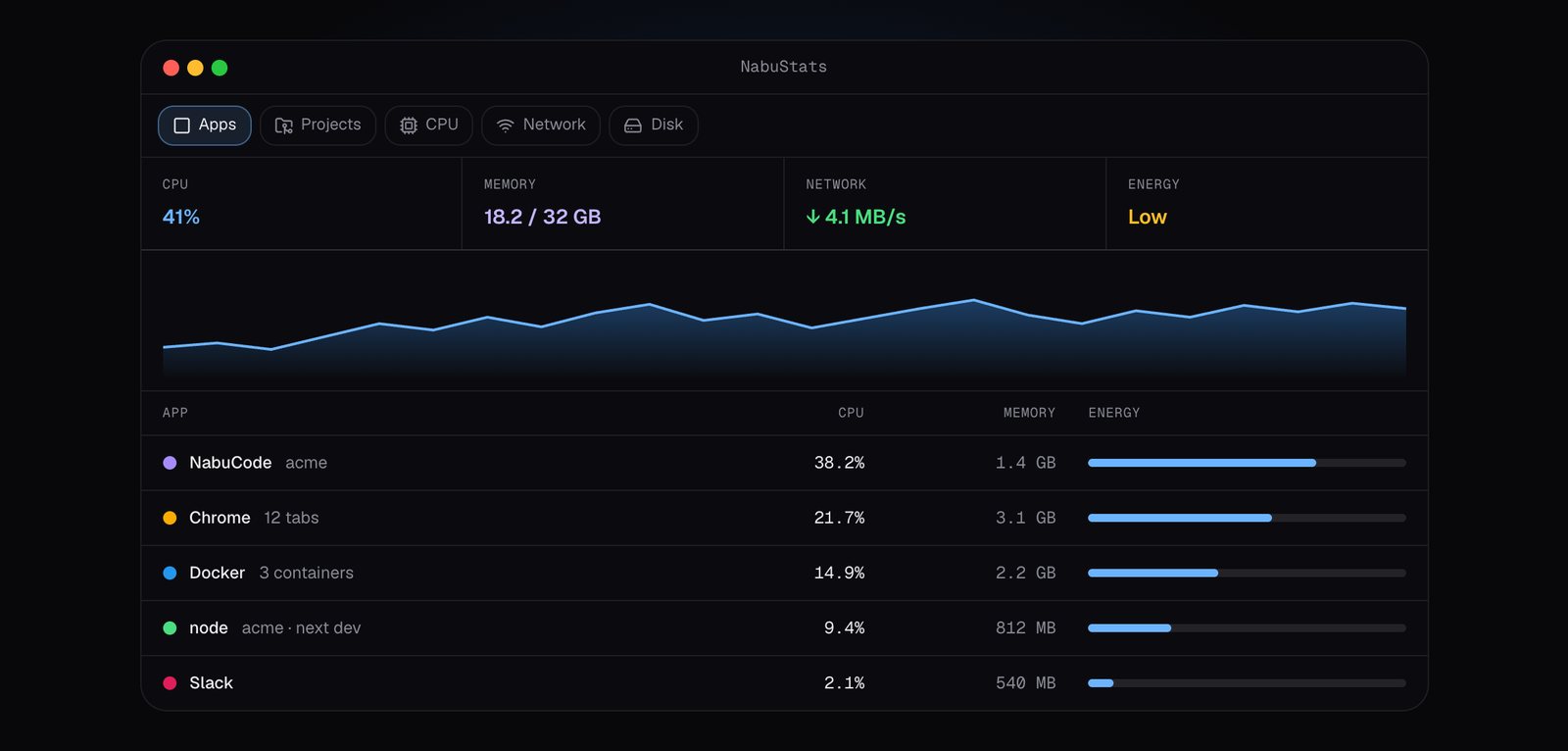Click the '3 containers' label

point(307,573)
